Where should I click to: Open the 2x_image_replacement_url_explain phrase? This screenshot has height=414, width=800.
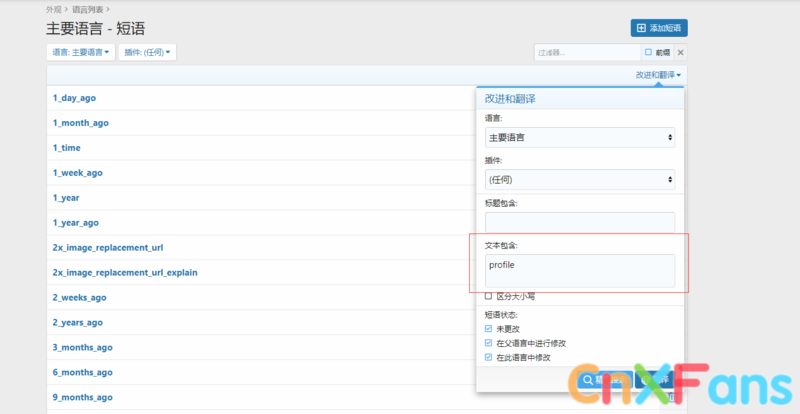[x=125, y=272]
